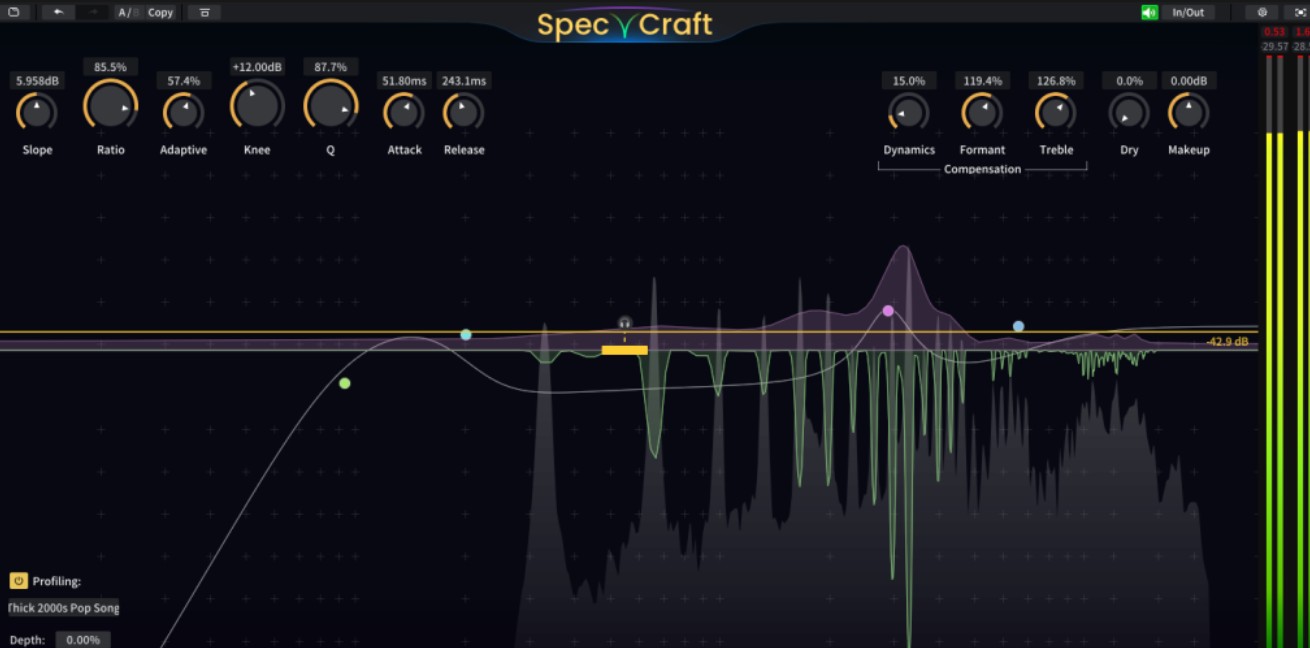Click the In/Out button
The image size is (1310, 648).
[x=1188, y=12]
